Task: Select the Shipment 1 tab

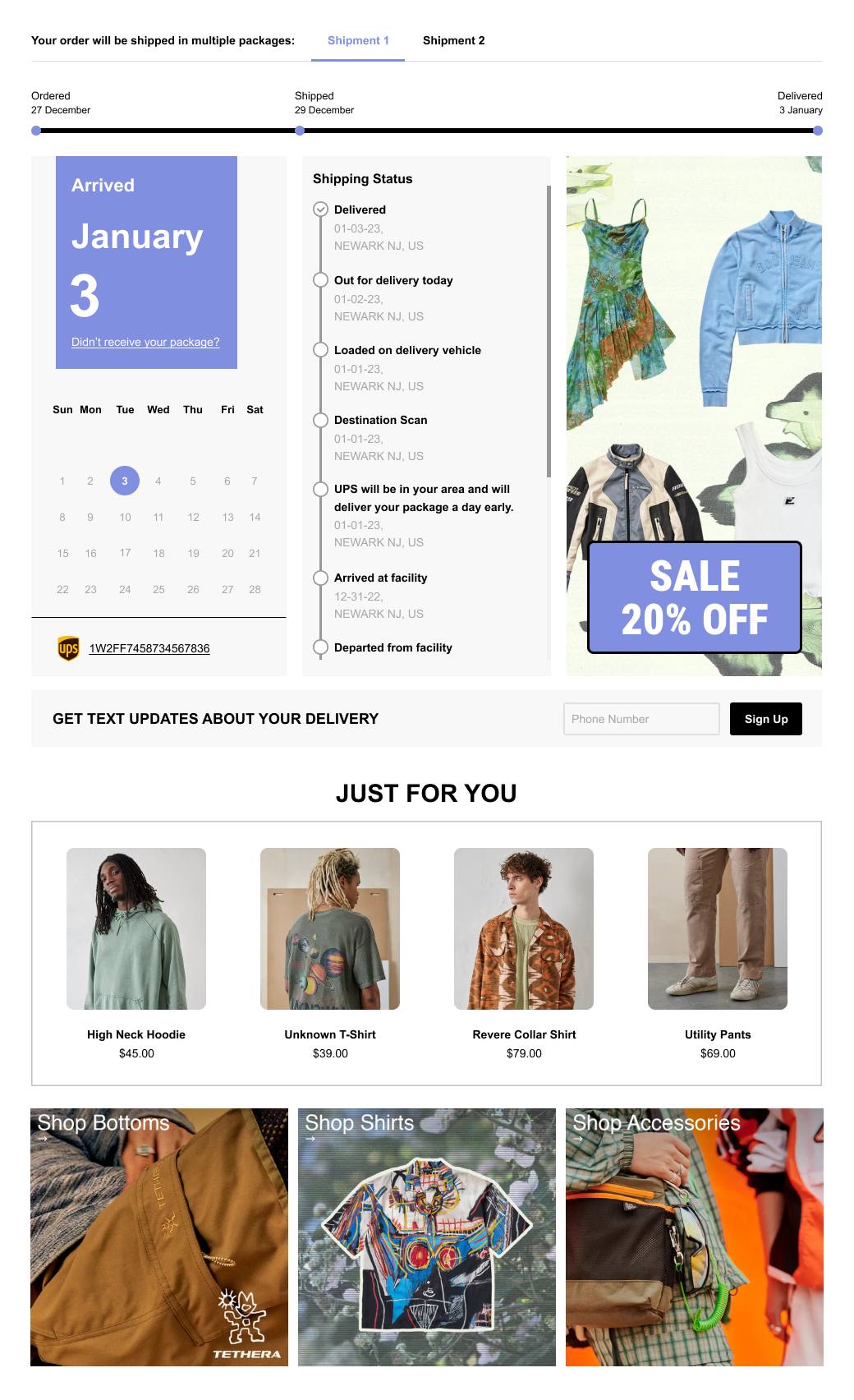Action: [358, 40]
